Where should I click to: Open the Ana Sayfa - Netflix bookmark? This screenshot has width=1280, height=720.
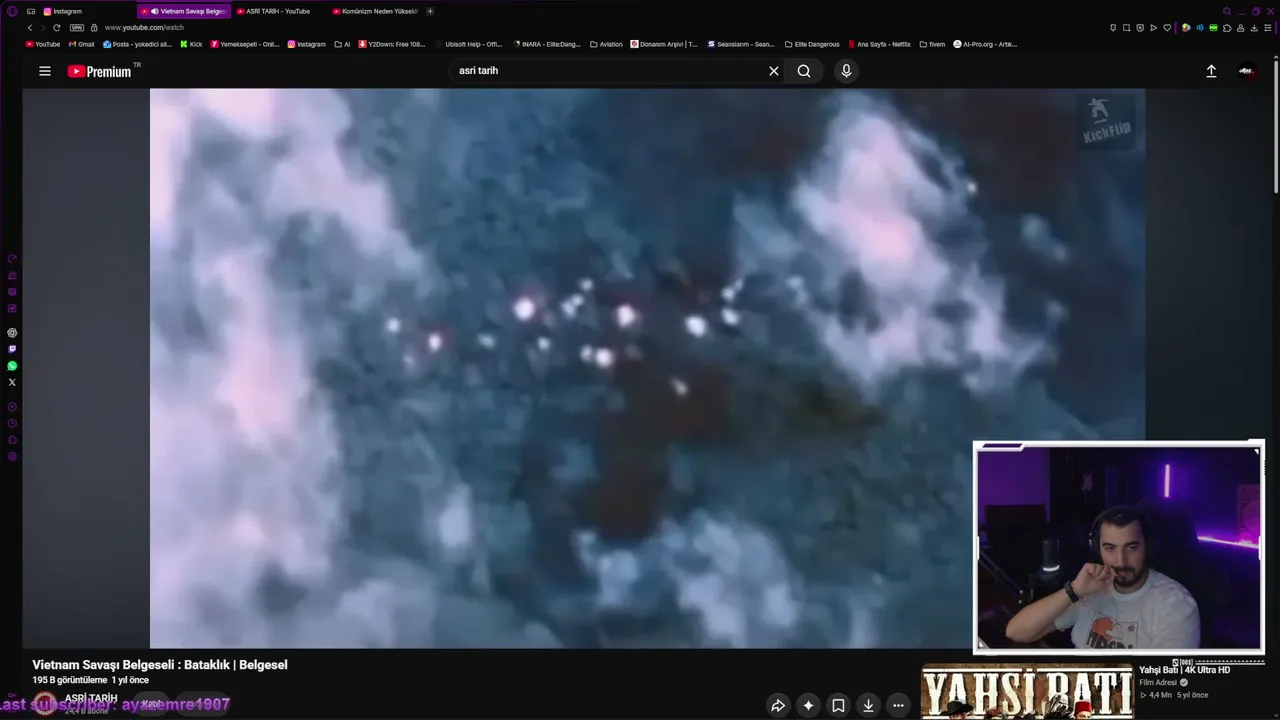pos(880,44)
